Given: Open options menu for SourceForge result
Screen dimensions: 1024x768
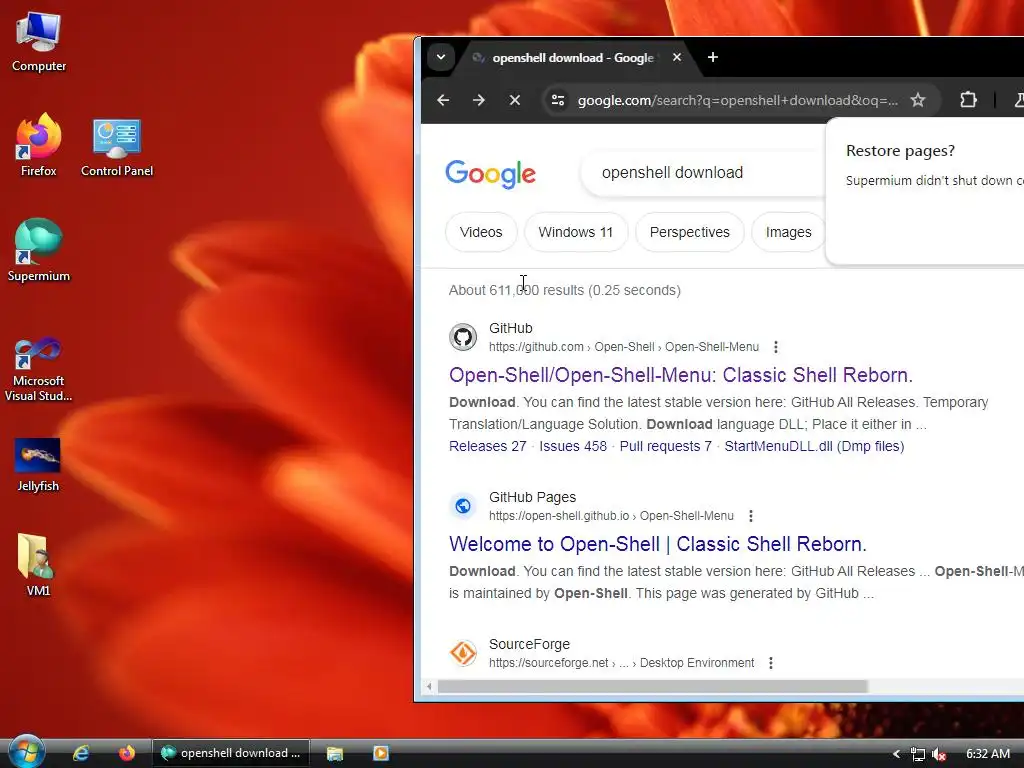Looking at the screenshot, I should coord(771,663).
